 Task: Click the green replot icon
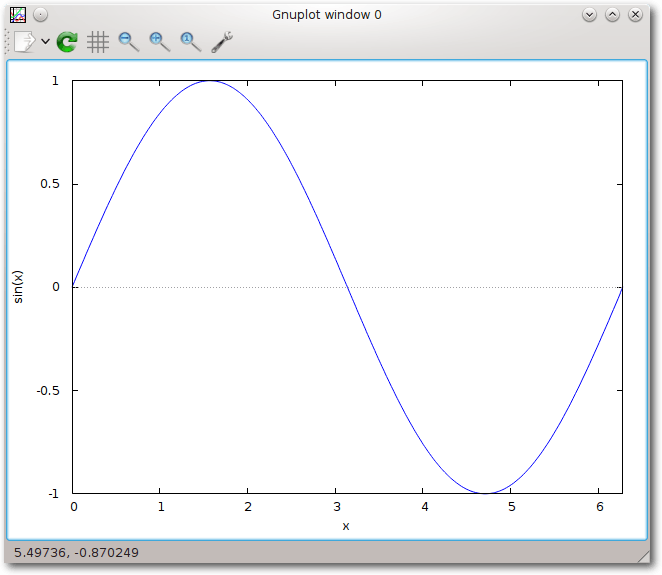(67, 42)
